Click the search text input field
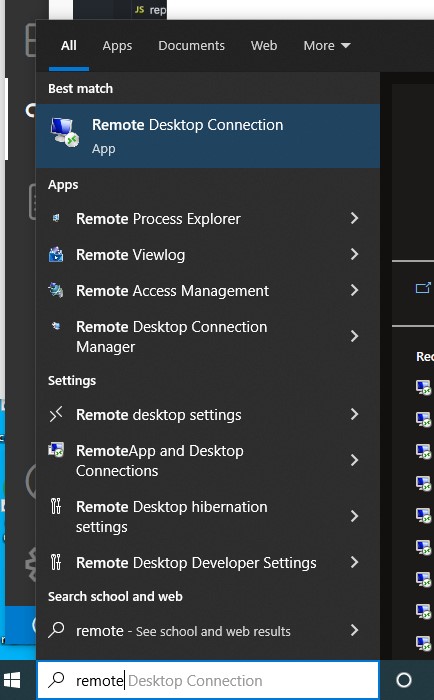 [x=208, y=680]
